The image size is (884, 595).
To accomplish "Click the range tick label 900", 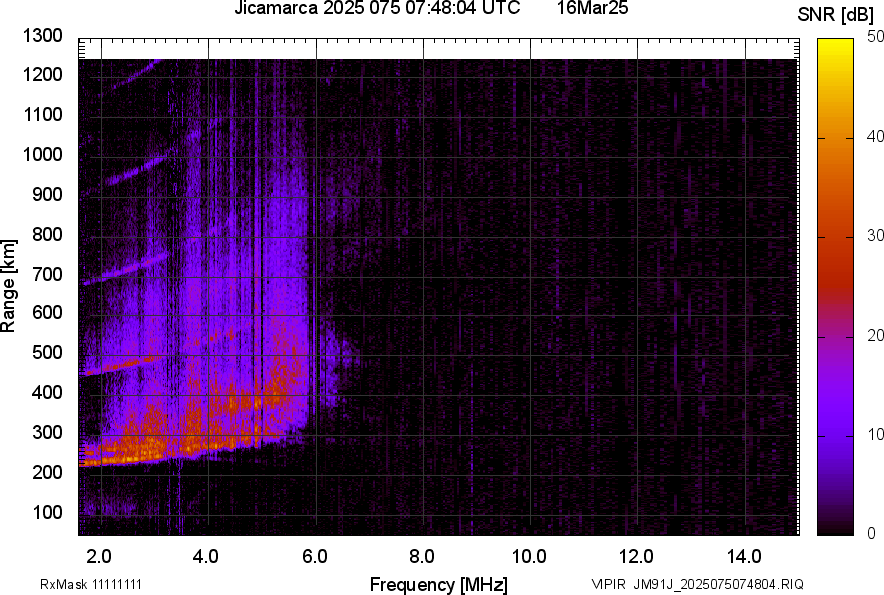I will (47, 194).
